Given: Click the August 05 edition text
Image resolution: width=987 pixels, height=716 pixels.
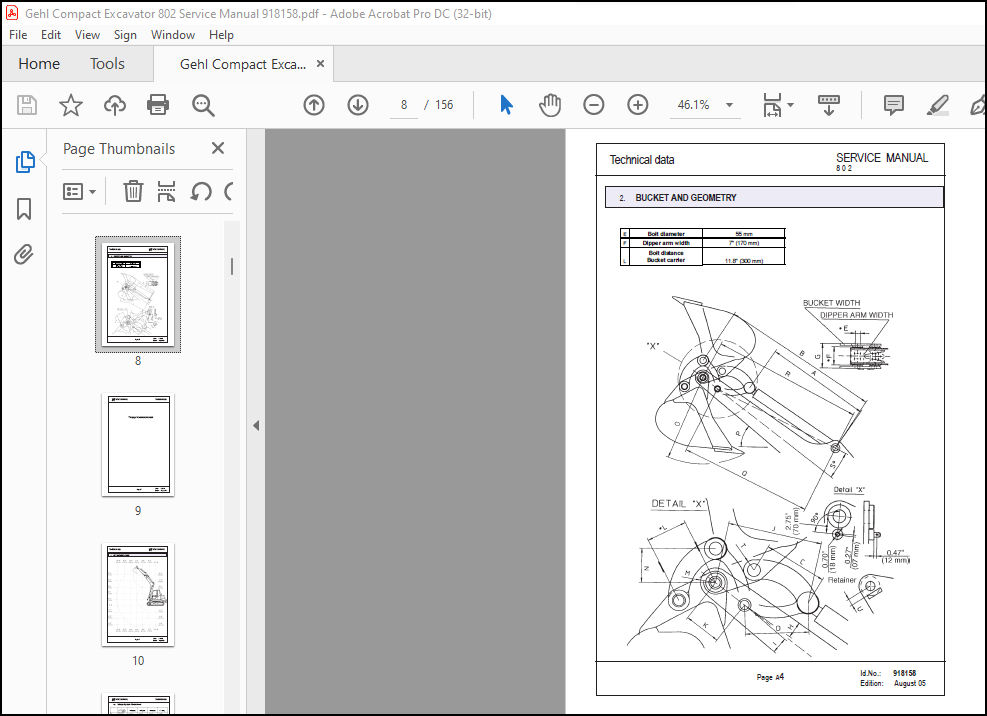Looking at the screenshot, I should [x=910, y=683].
